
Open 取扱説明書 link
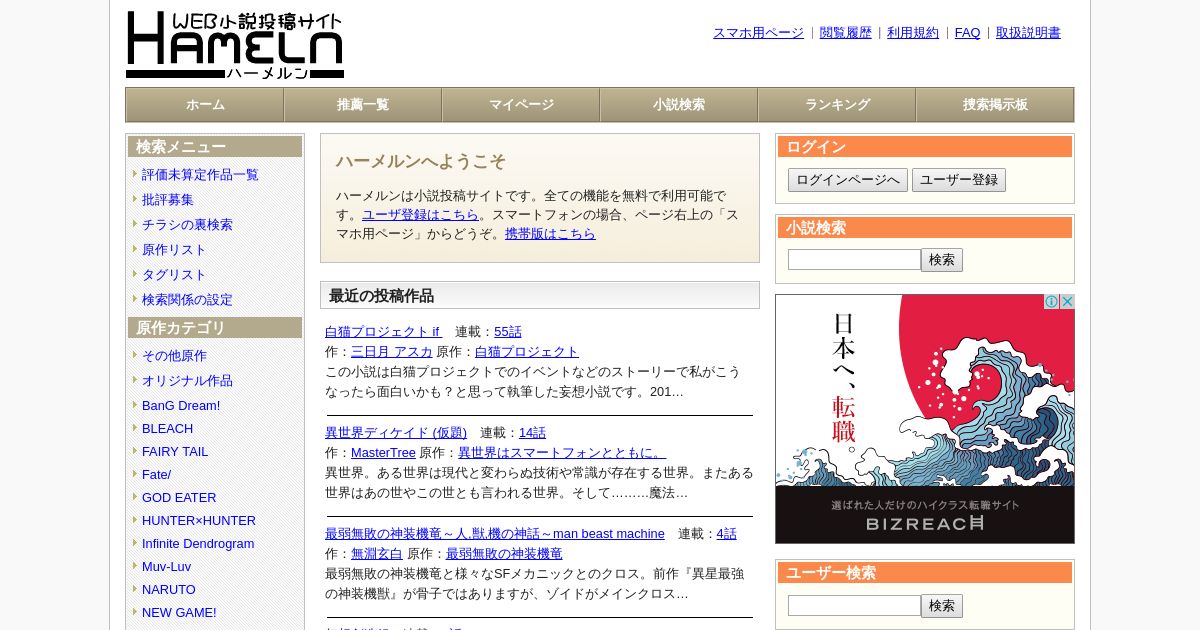[1028, 33]
